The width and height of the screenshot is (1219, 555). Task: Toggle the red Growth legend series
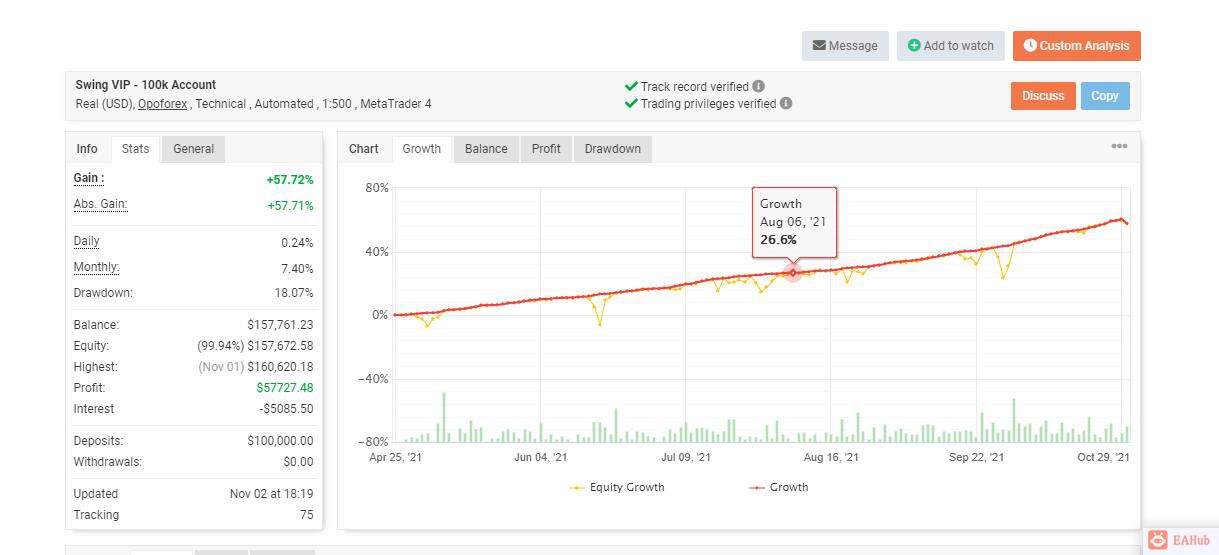[779, 487]
